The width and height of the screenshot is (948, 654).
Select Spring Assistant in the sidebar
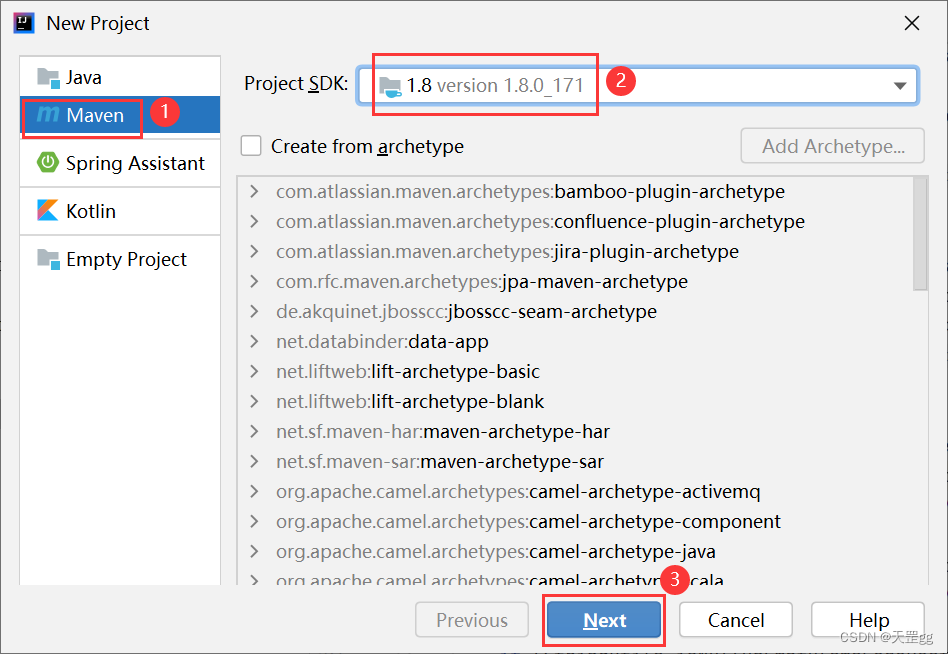(120, 163)
